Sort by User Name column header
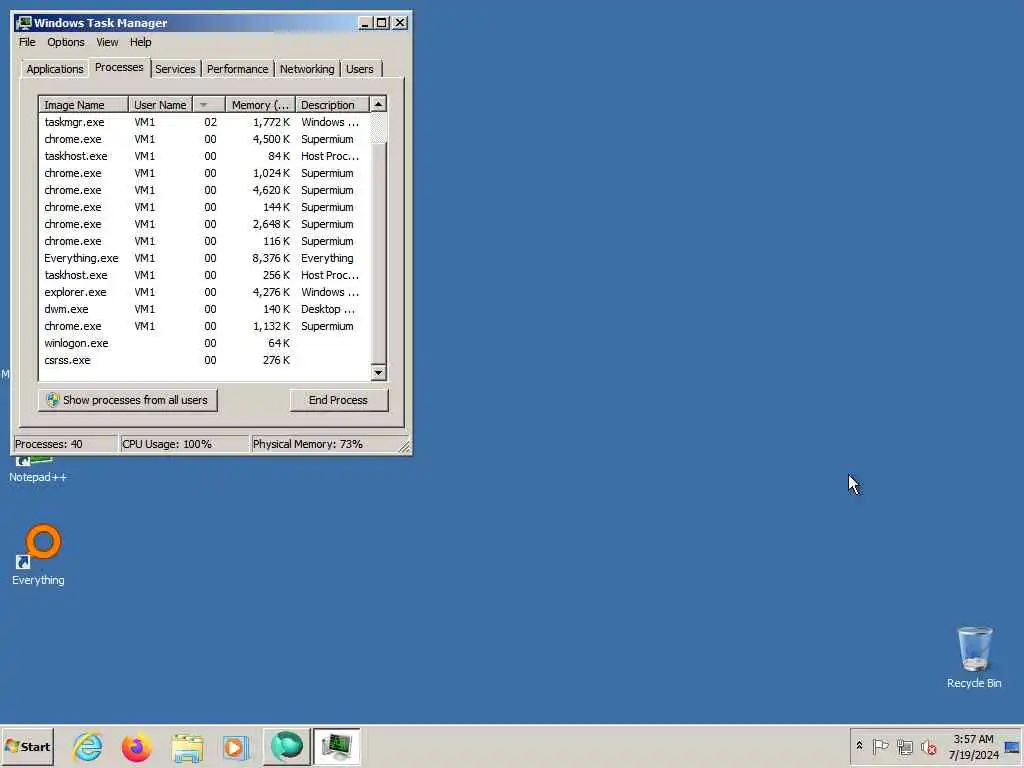This screenshot has width=1024, height=768. 160,104
